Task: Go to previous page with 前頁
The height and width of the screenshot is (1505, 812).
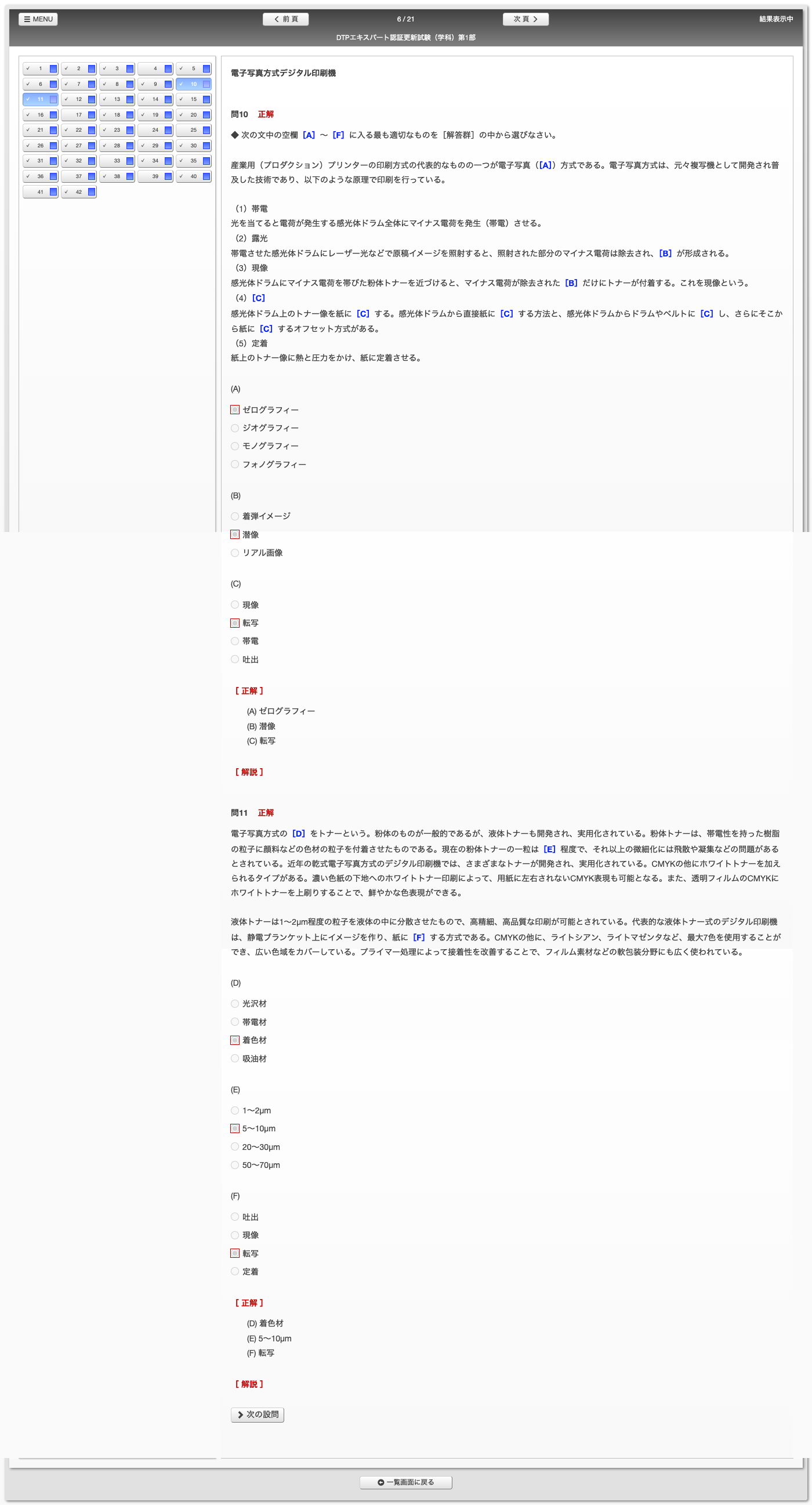Action: click(x=286, y=19)
